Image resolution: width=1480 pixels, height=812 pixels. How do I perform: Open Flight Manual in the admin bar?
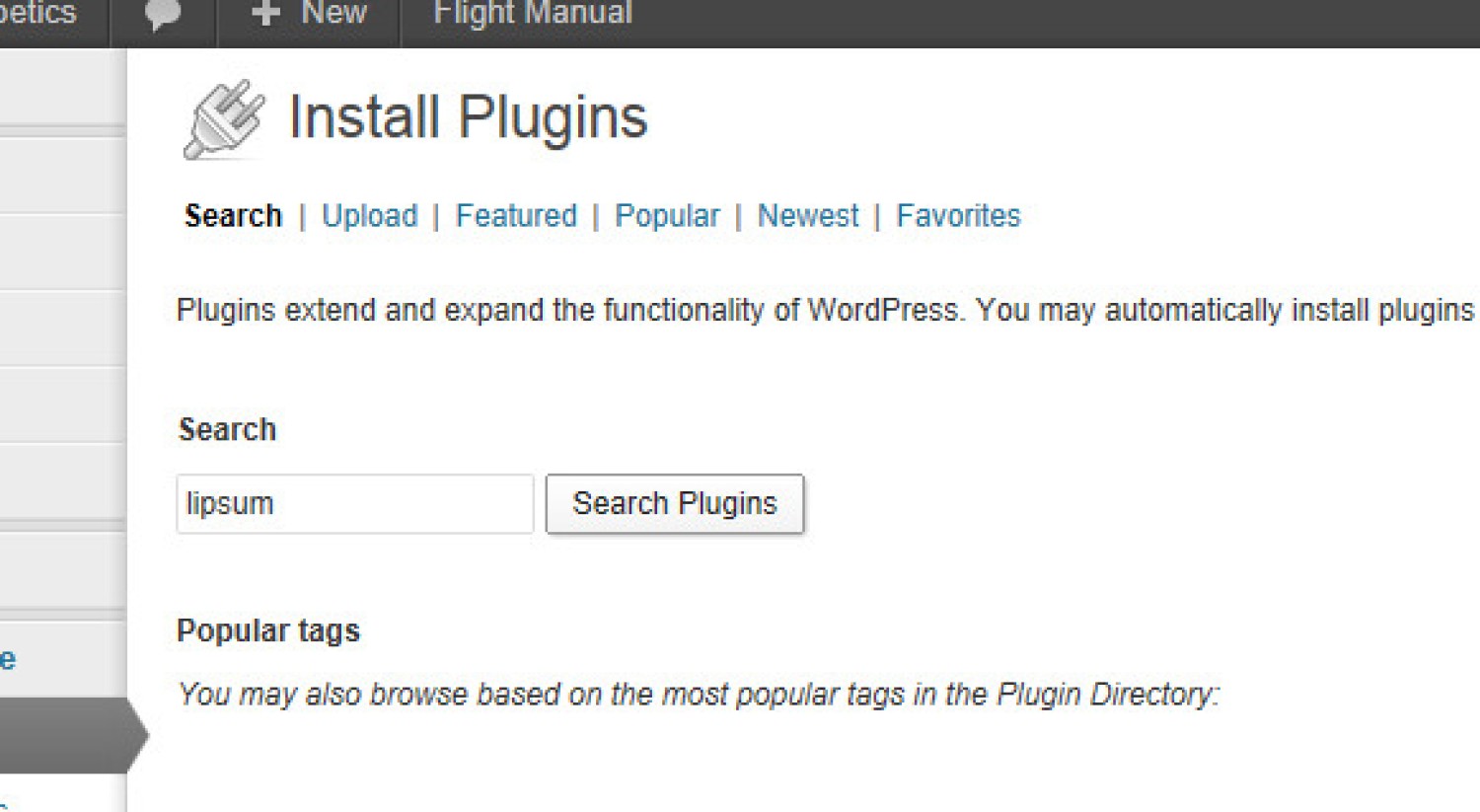[x=533, y=14]
